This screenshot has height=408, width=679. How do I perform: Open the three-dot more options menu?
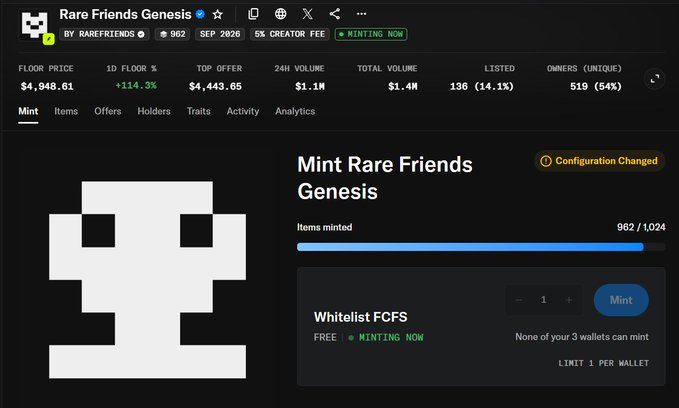(x=362, y=14)
